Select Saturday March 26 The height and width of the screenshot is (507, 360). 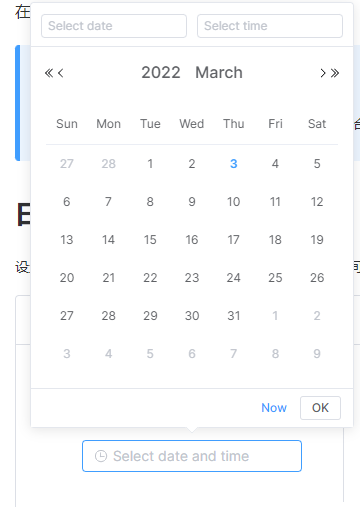pyautogui.click(x=317, y=278)
